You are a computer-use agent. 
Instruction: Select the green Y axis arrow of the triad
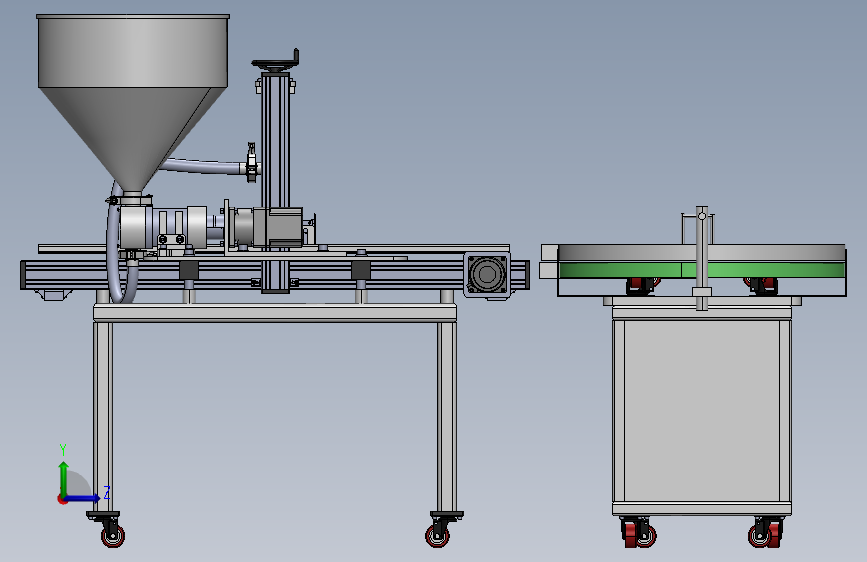pos(64,478)
